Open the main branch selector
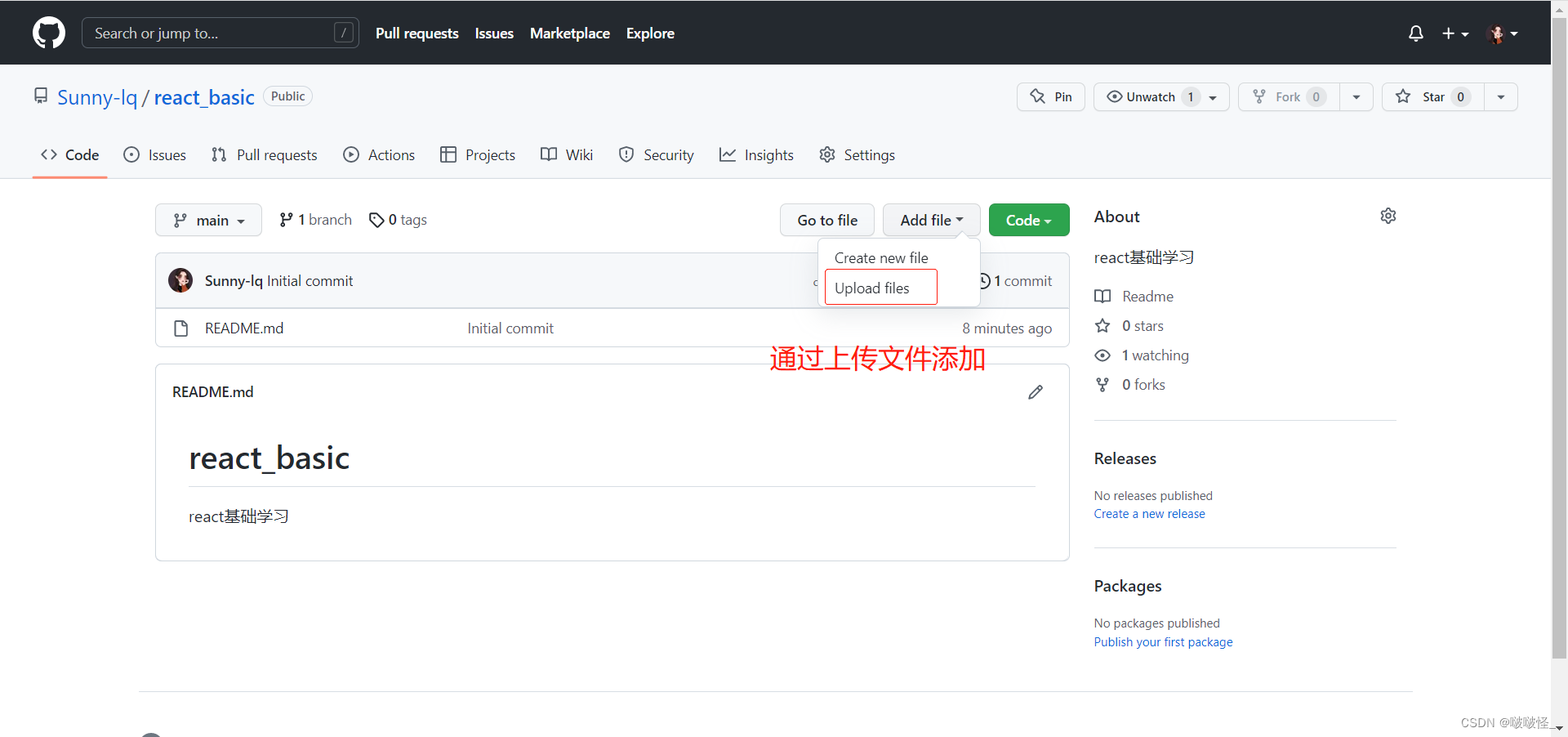The height and width of the screenshot is (737, 1568). (x=208, y=220)
